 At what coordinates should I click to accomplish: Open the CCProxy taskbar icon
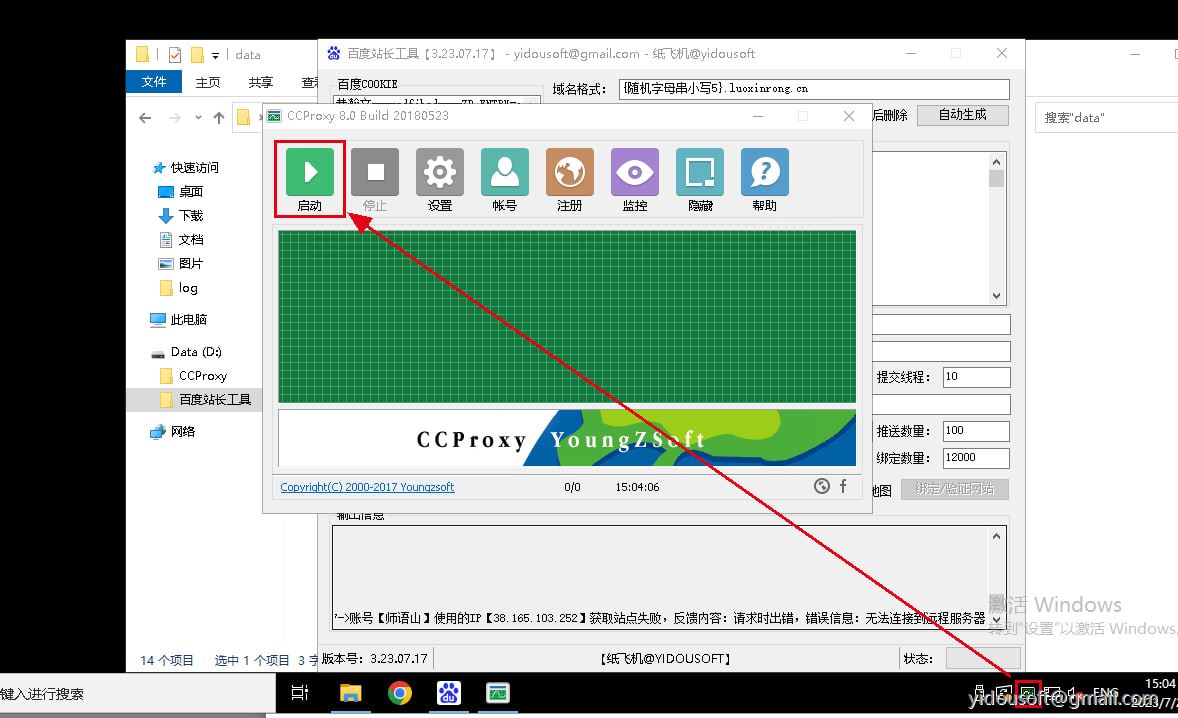click(x=497, y=692)
